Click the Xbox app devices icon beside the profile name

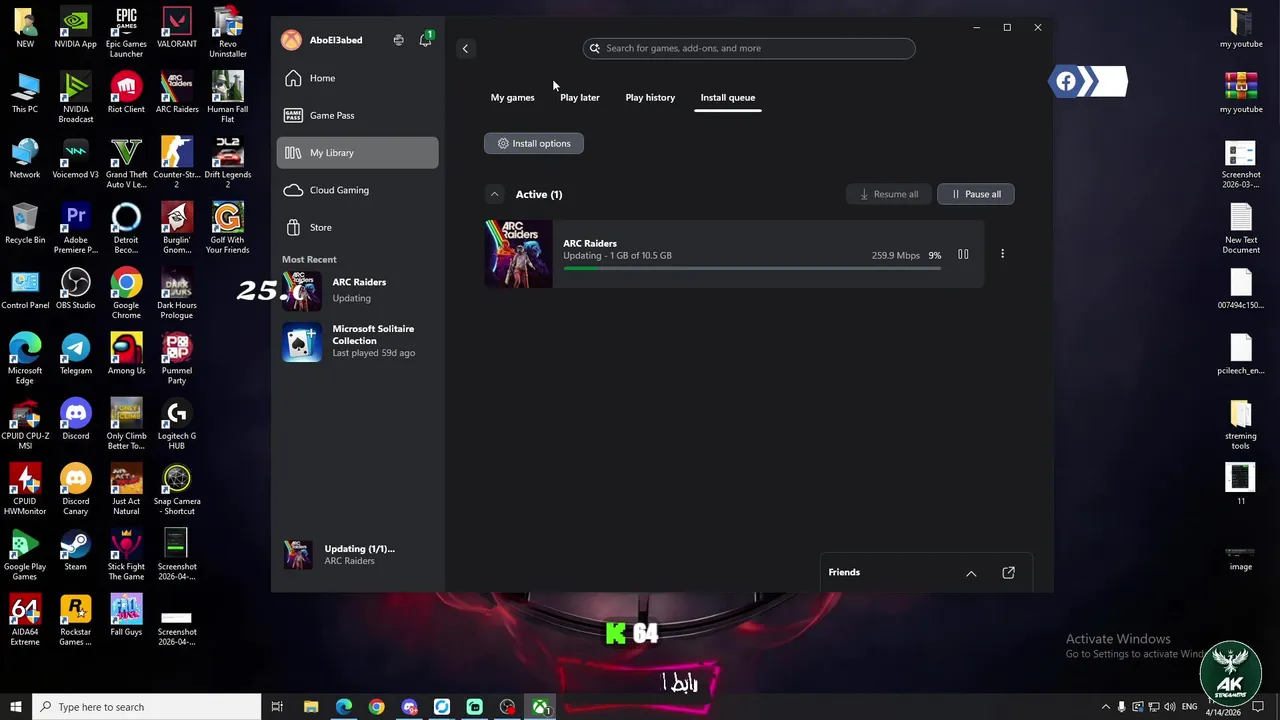[x=398, y=40]
